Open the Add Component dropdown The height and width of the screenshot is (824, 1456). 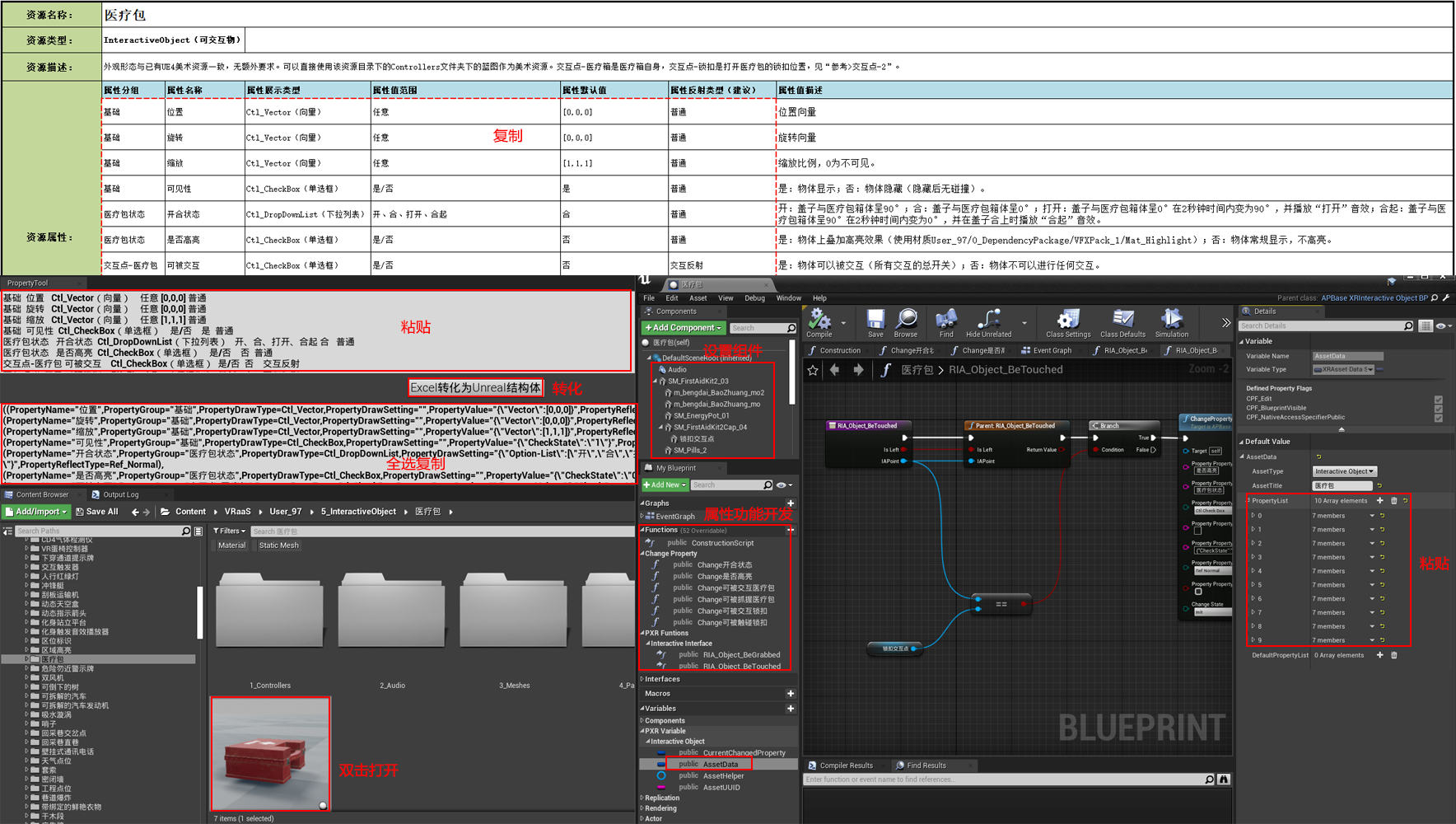click(683, 328)
